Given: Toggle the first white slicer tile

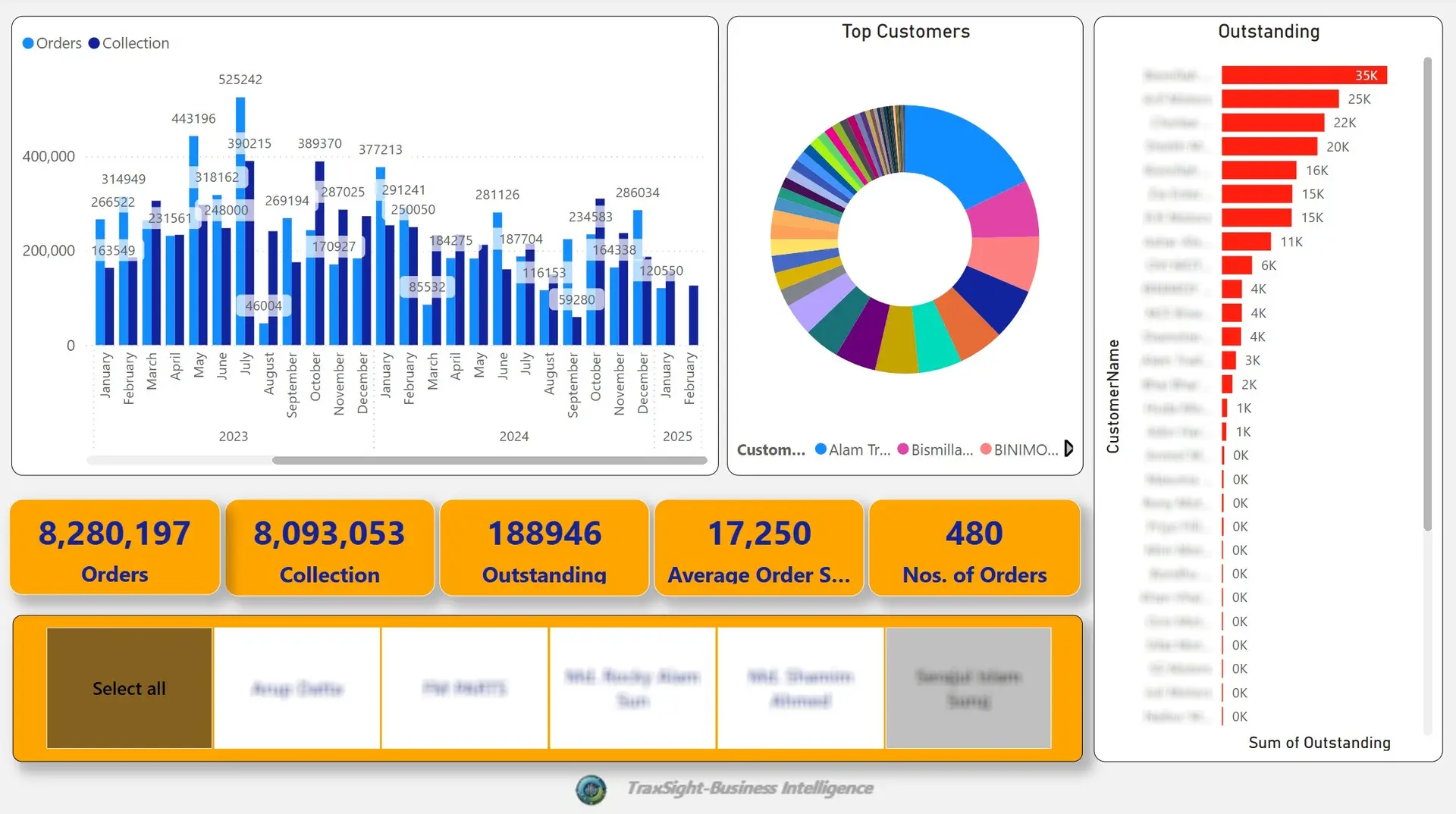Looking at the screenshot, I should [x=297, y=687].
